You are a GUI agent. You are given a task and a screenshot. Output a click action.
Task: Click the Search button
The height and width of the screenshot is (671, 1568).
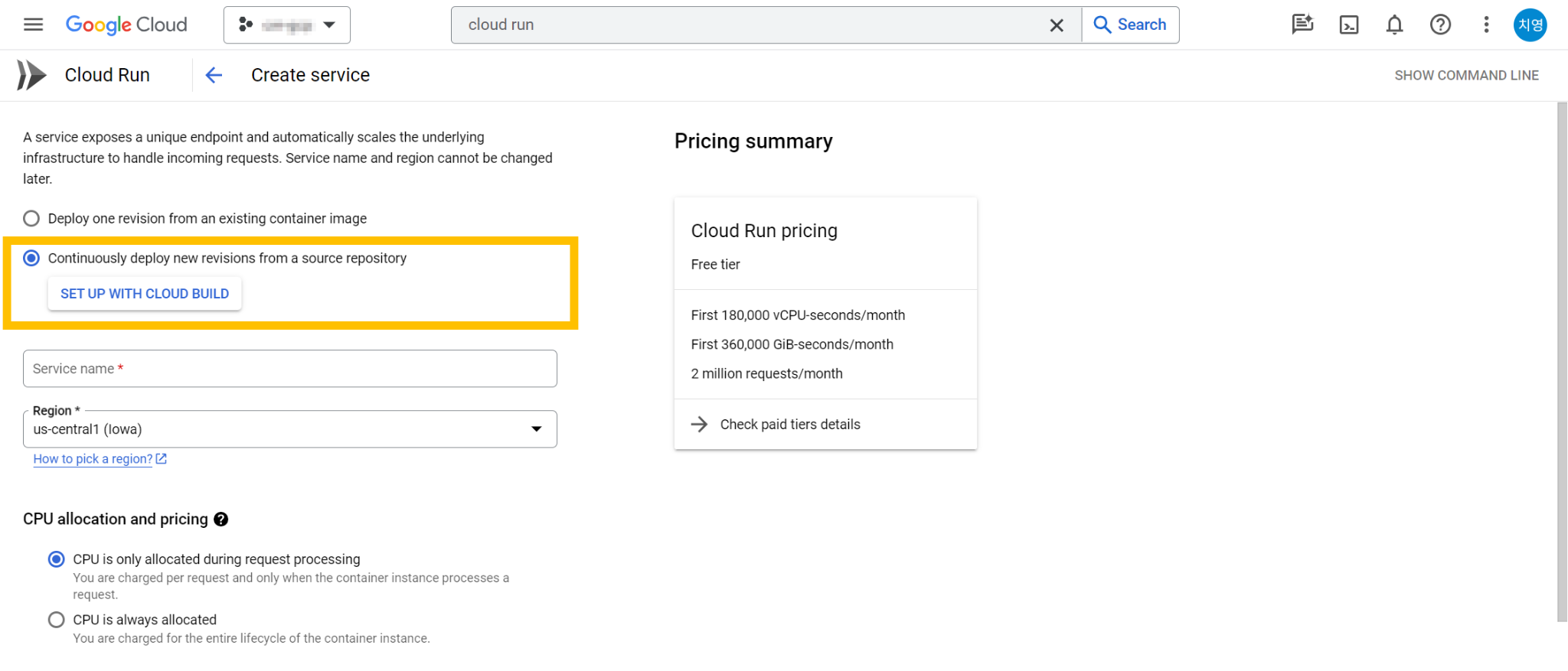click(1130, 24)
